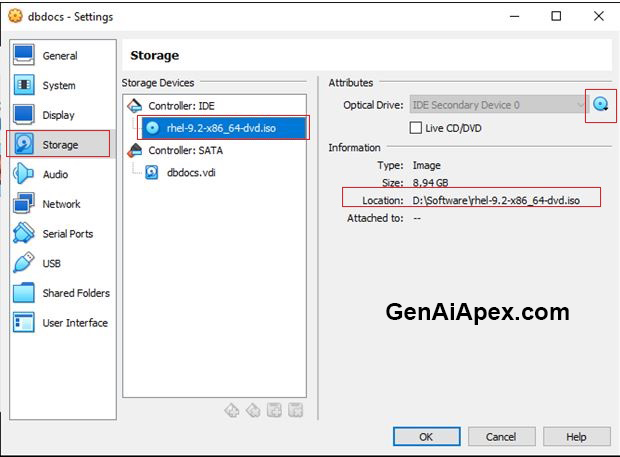Click the USB plug icon in sidebar
This screenshot has height=457, width=620.
pyautogui.click(x=23, y=262)
